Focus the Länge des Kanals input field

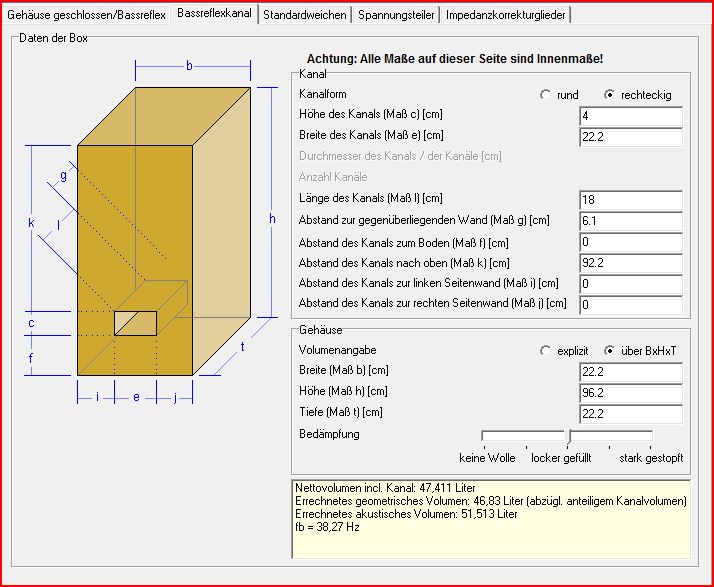click(x=630, y=199)
